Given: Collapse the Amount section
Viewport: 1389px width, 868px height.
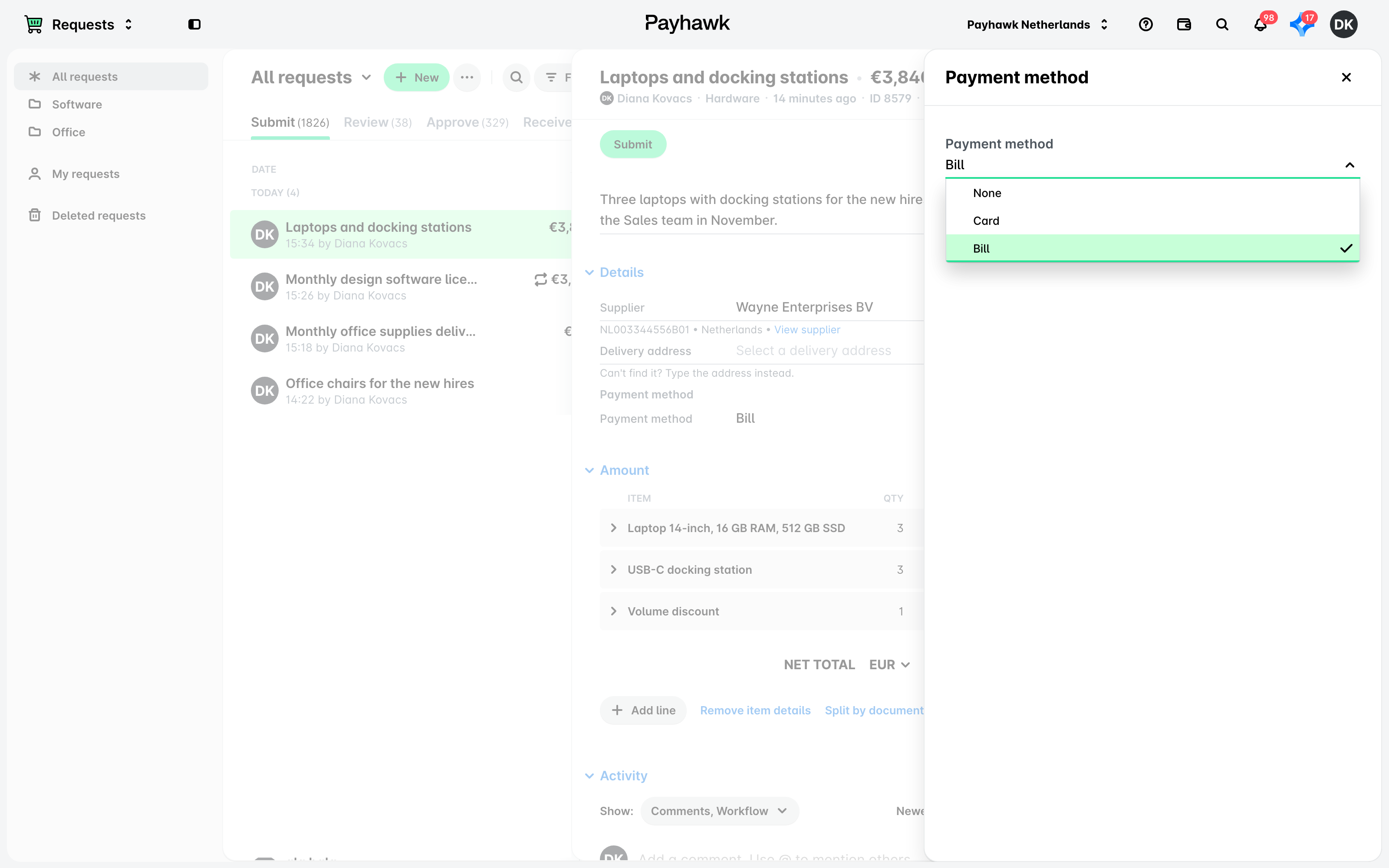Looking at the screenshot, I should (x=589, y=470).
